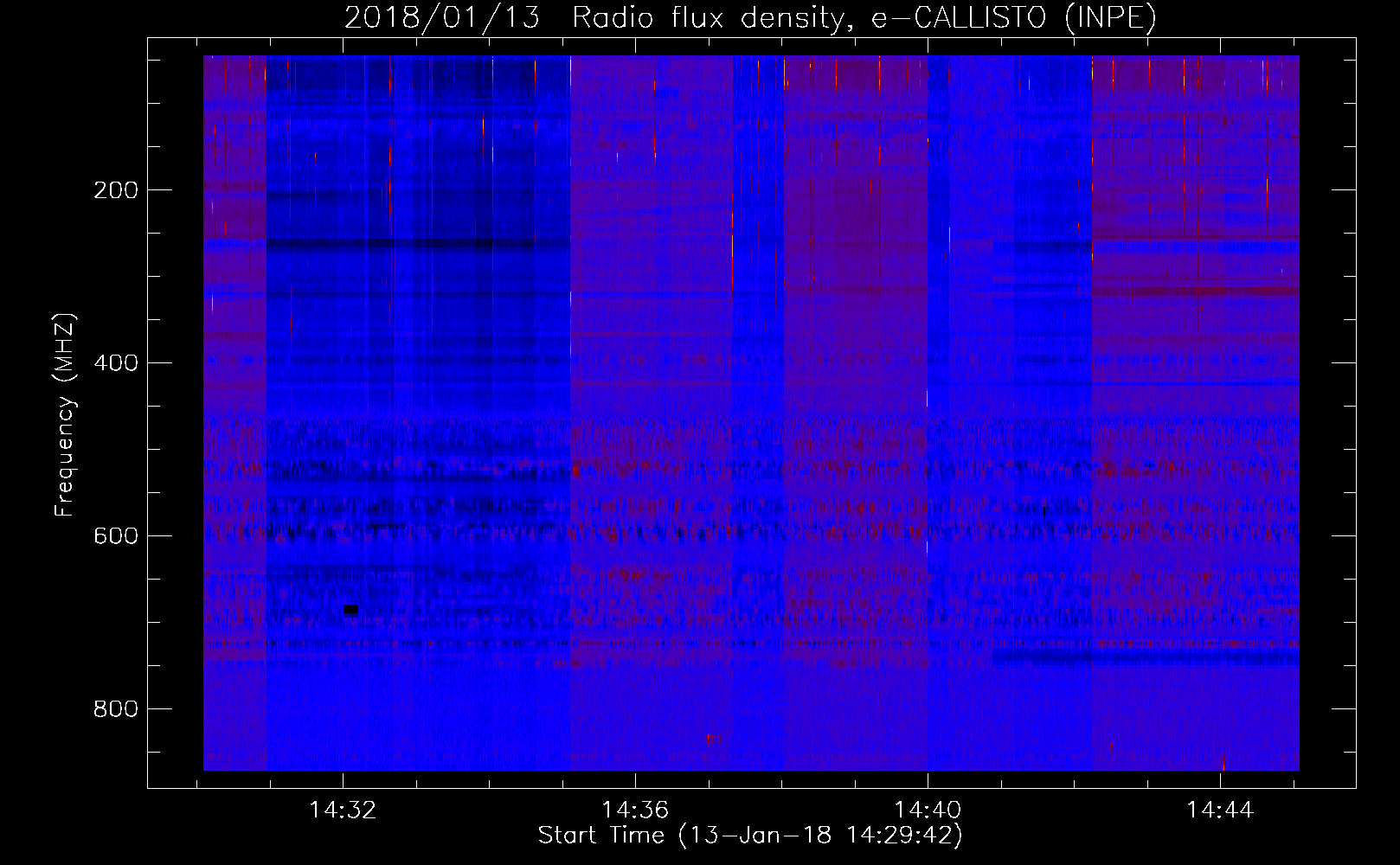Viewport: 1400px width, 865px height.
Task: Click the plot title mentioning e-CALLISTO (INPE)
Action: (750, 18)
